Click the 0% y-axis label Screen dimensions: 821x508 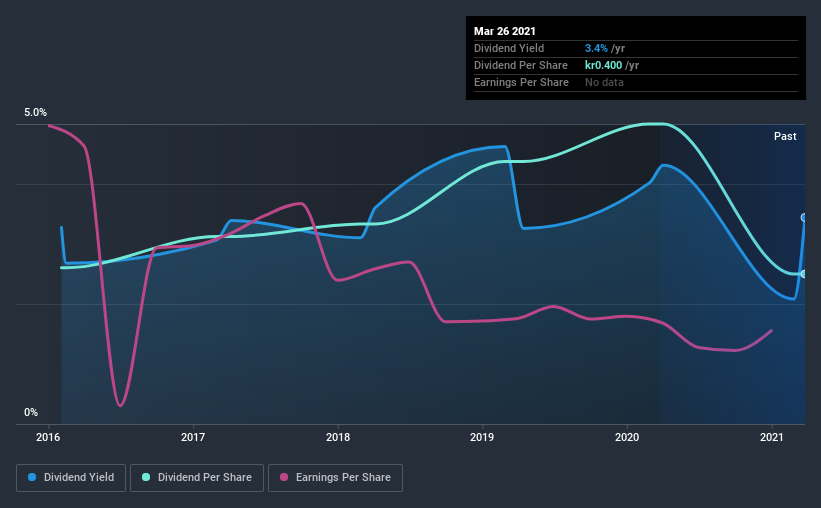click(x=31, y=412)
